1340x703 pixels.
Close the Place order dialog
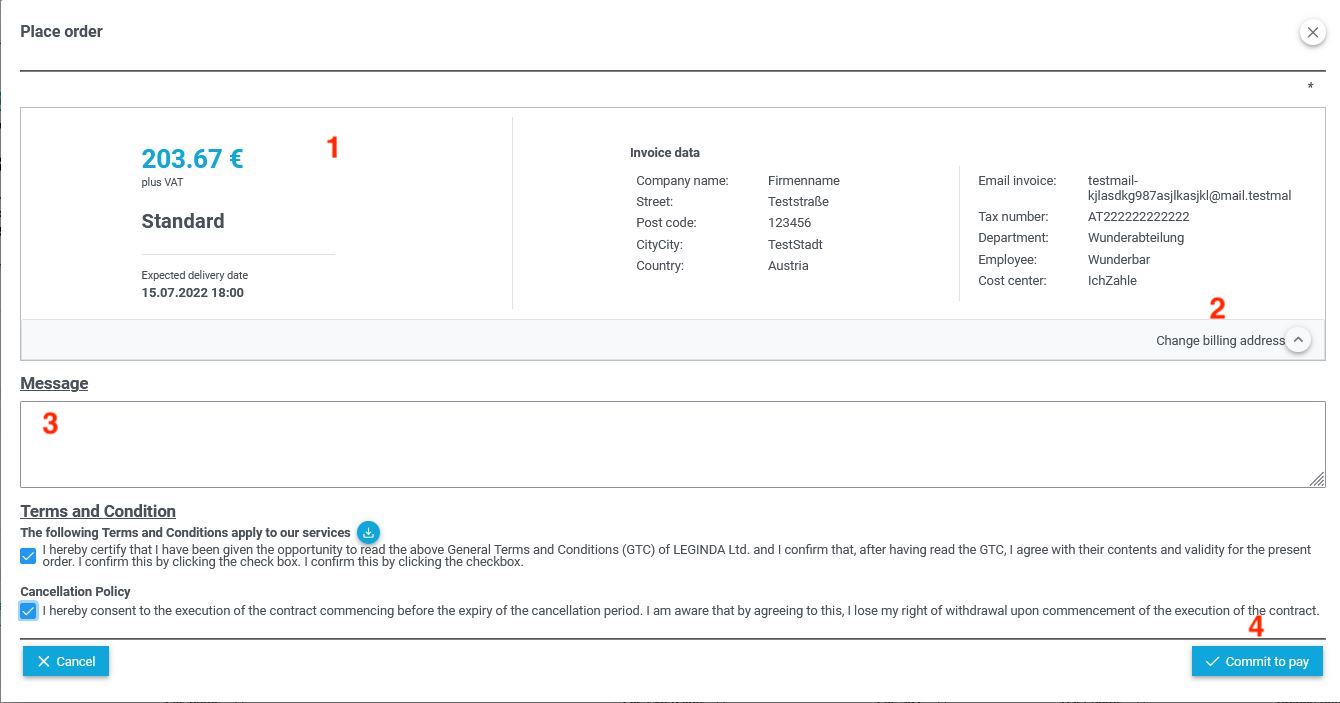(1312, 32)
